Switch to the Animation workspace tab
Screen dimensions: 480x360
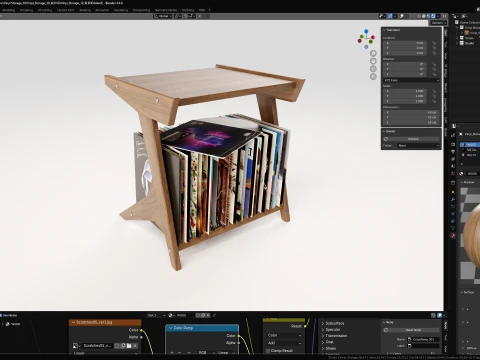[102, 10]
